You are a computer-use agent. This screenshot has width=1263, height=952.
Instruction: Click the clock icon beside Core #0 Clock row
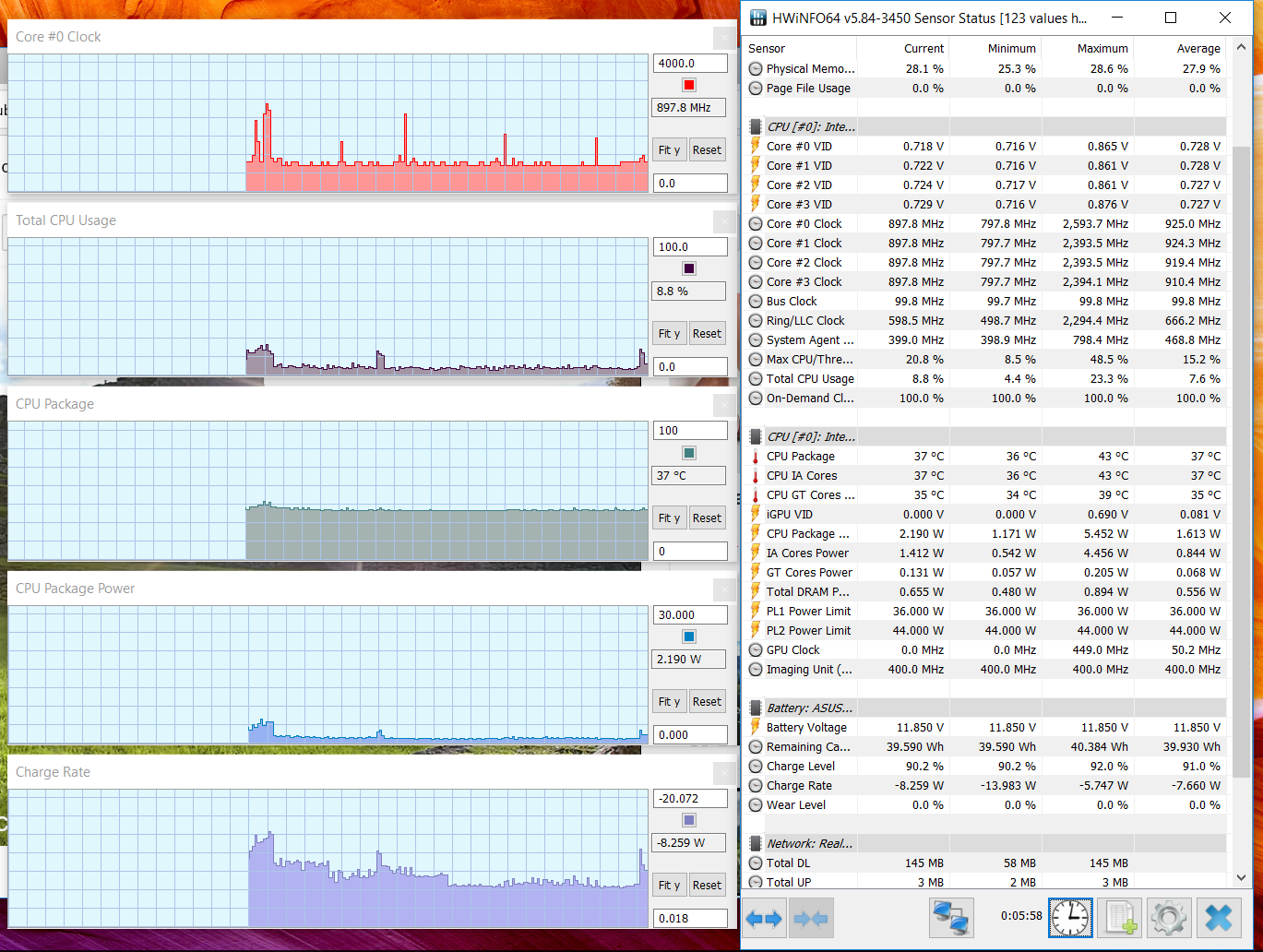pyautogui.click(x=756, y=223)
